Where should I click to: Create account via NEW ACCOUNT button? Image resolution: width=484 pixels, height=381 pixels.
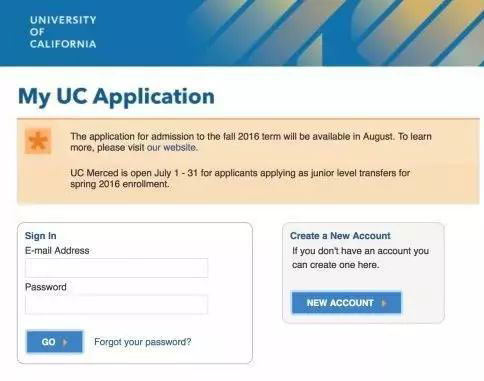pyautogui.click(x=347, y=303)
